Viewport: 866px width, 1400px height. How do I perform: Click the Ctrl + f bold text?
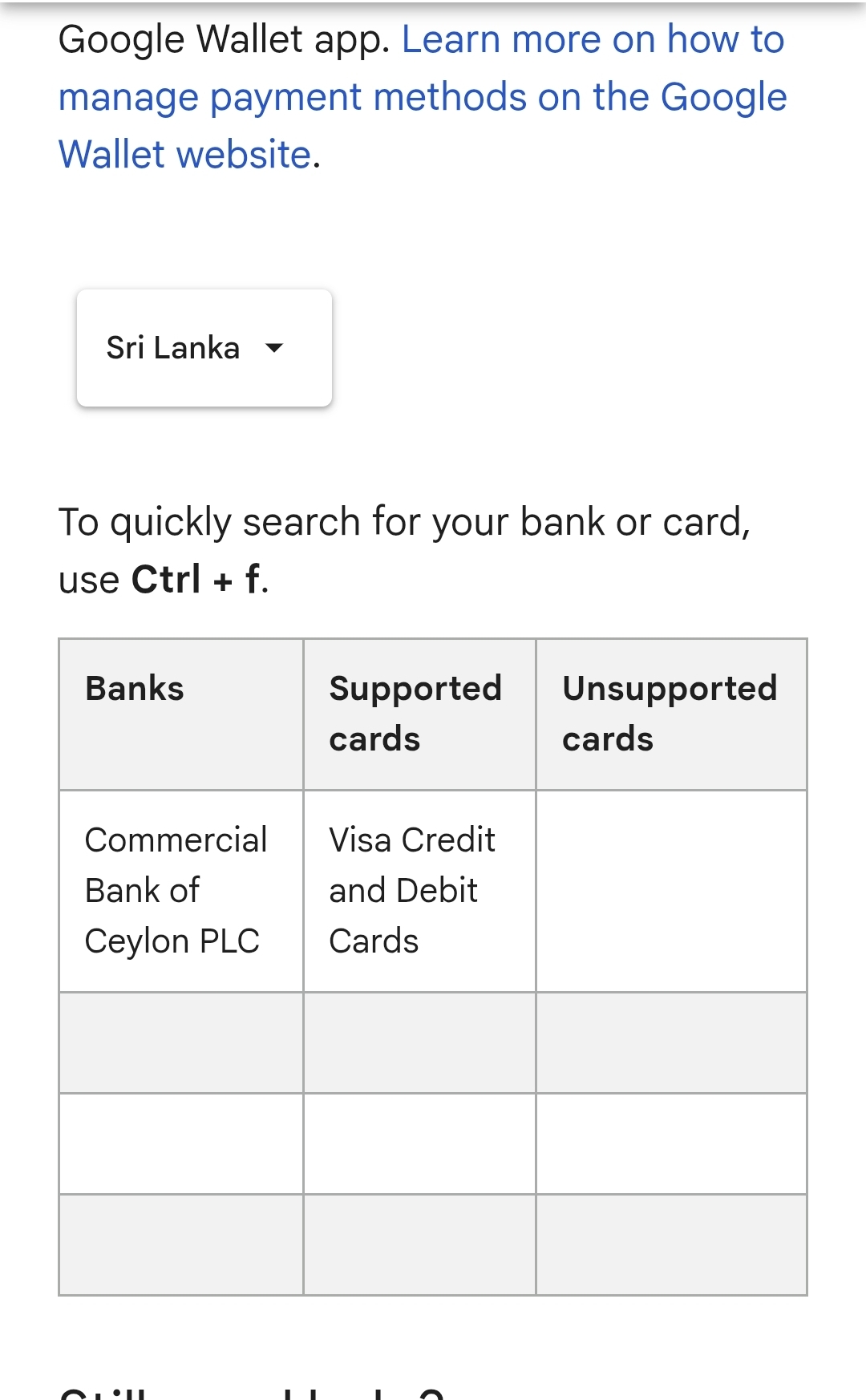tap(196, 579)
